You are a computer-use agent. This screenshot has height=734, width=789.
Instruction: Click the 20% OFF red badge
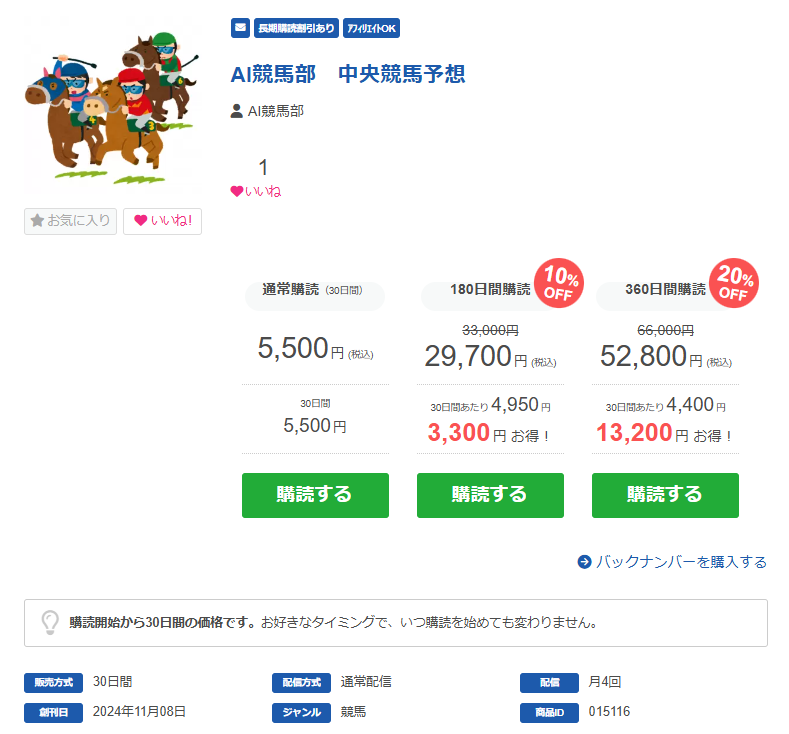pyautogui.click(x=734, y=283)
